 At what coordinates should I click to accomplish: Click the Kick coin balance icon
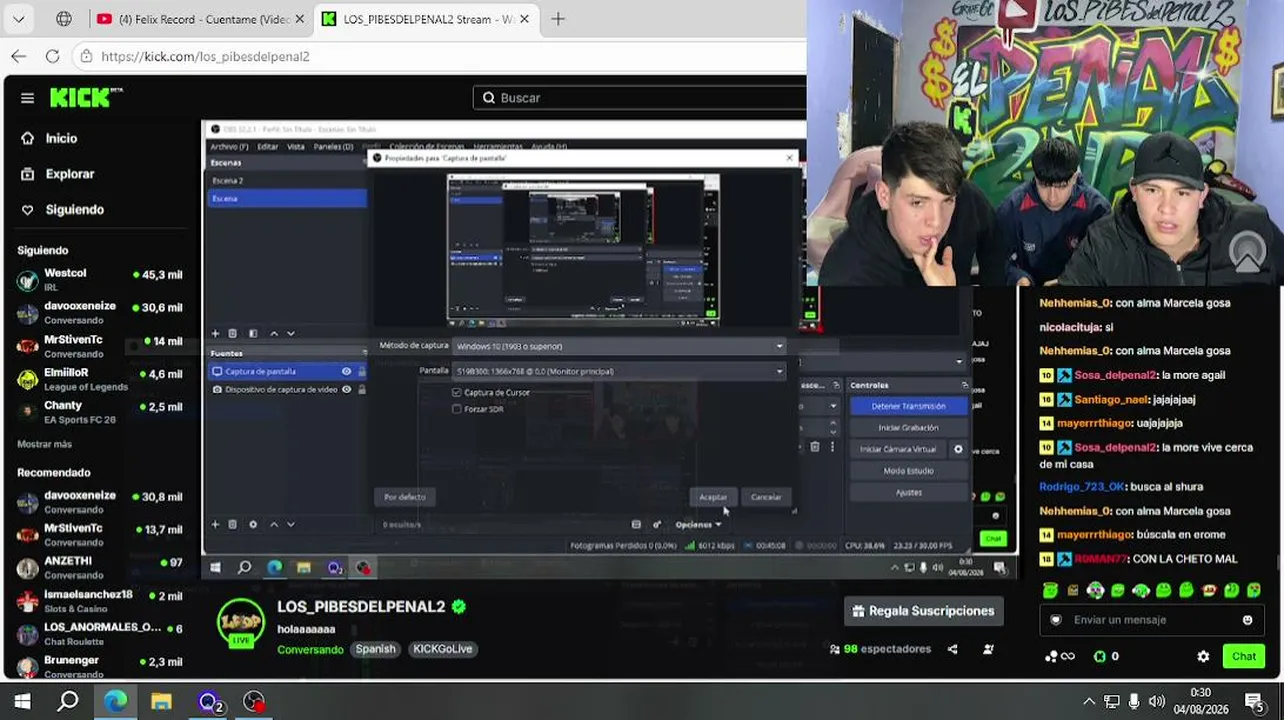[x=1100, y=657]
